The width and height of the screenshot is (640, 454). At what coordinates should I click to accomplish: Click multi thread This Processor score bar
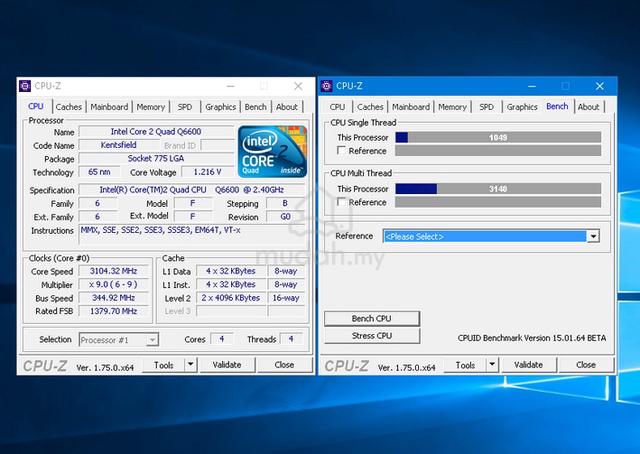498,189
